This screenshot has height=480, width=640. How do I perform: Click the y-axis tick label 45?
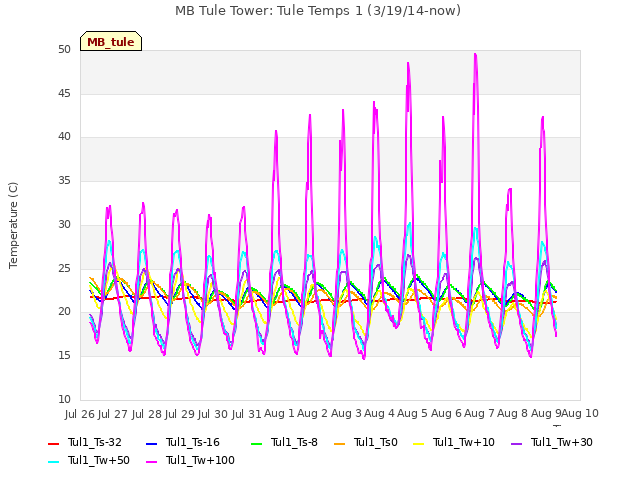tap(64, 94)
